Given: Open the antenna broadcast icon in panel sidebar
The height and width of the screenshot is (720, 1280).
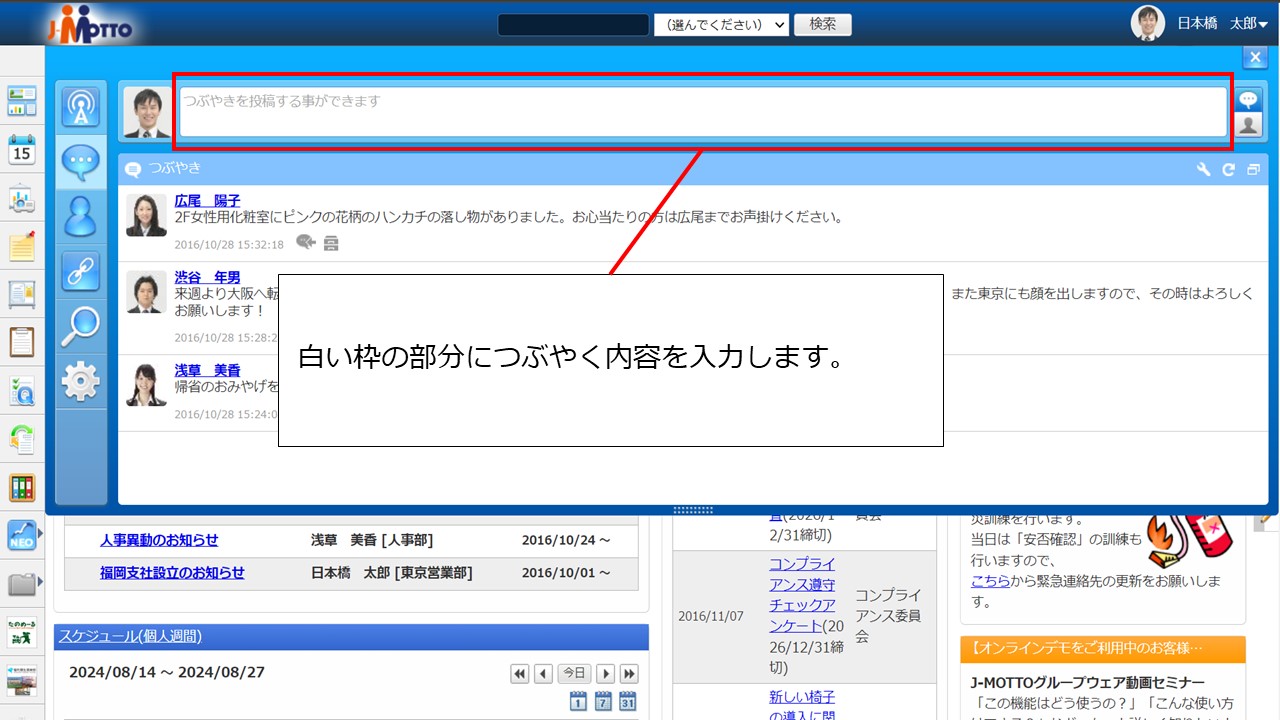Looking at the screenshot, I should coord(81,107).
